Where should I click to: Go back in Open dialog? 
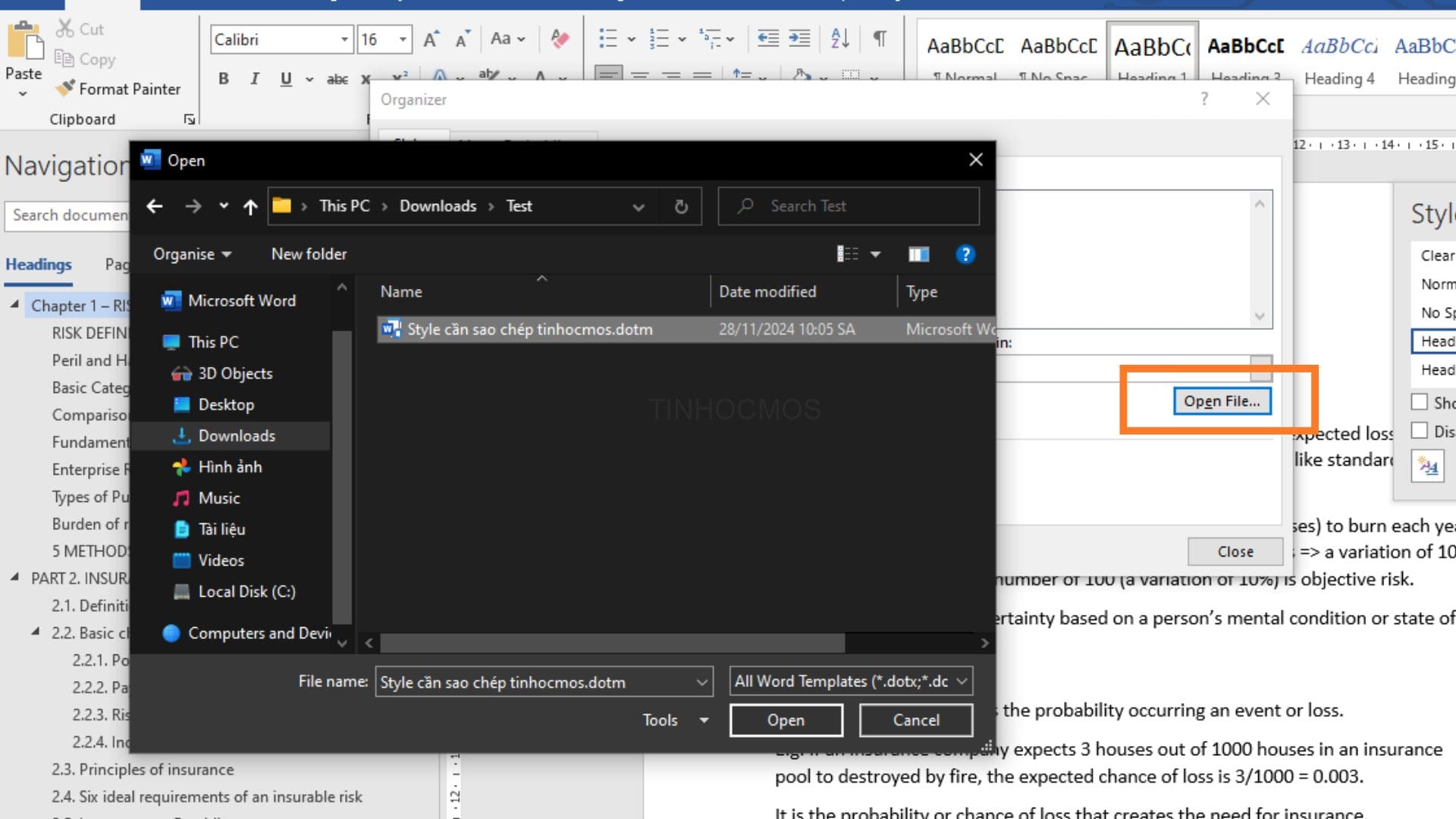tap(155, 206)
